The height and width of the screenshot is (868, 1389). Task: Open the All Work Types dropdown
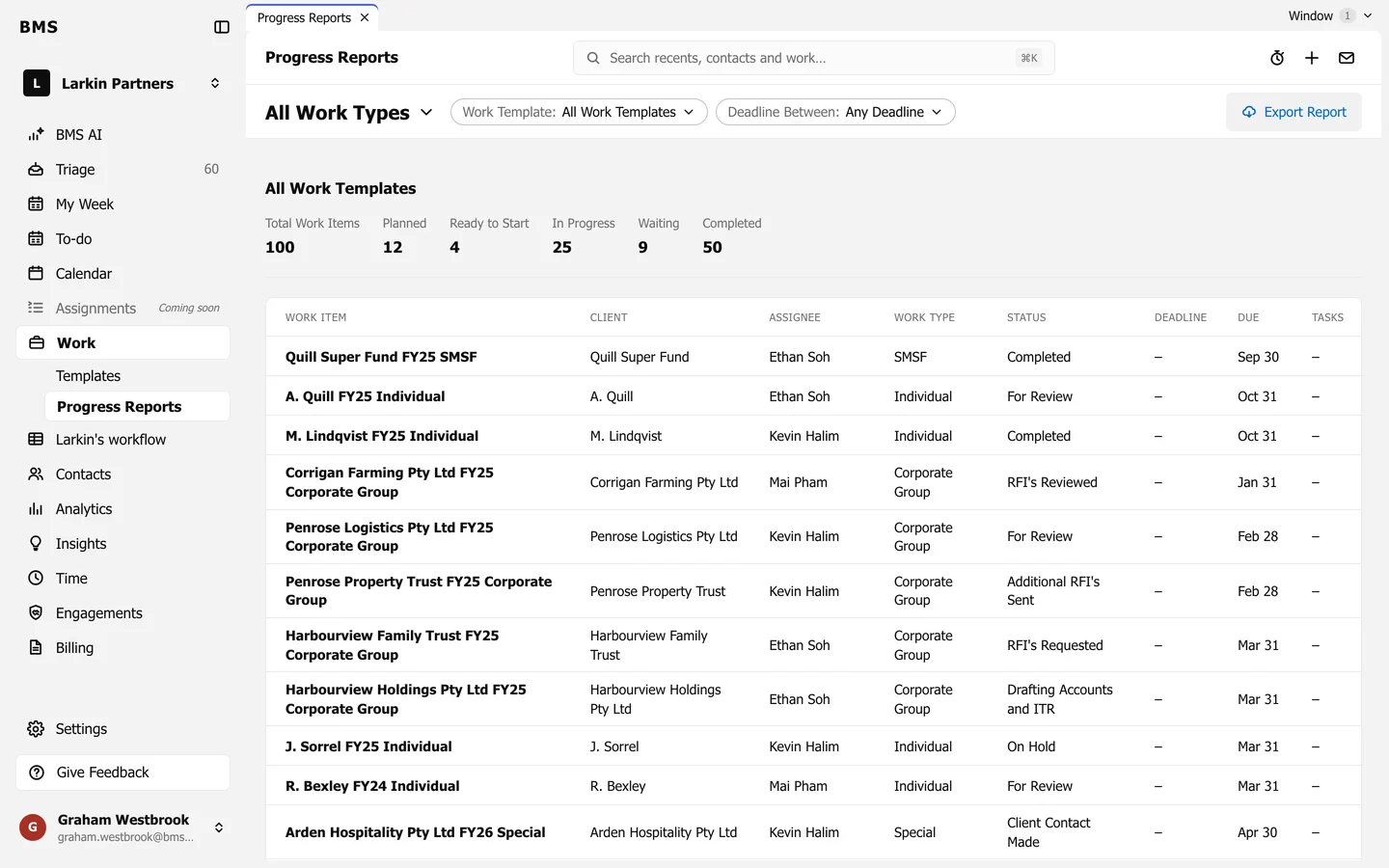(x=349, y=113)
